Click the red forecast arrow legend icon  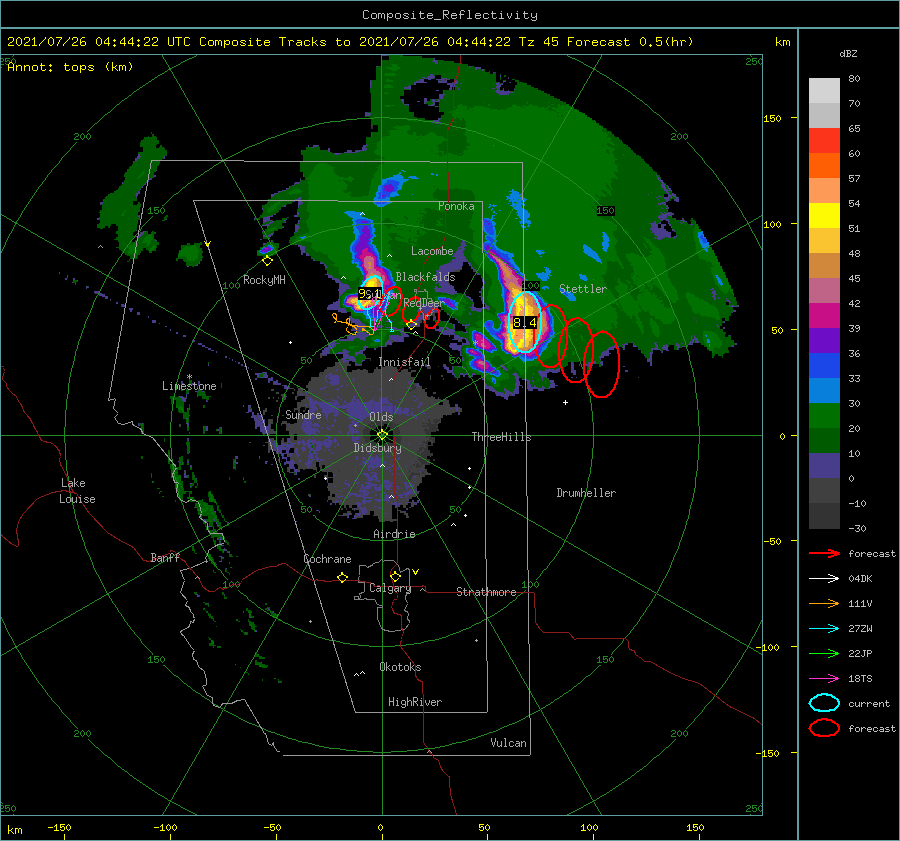[824, 553]
